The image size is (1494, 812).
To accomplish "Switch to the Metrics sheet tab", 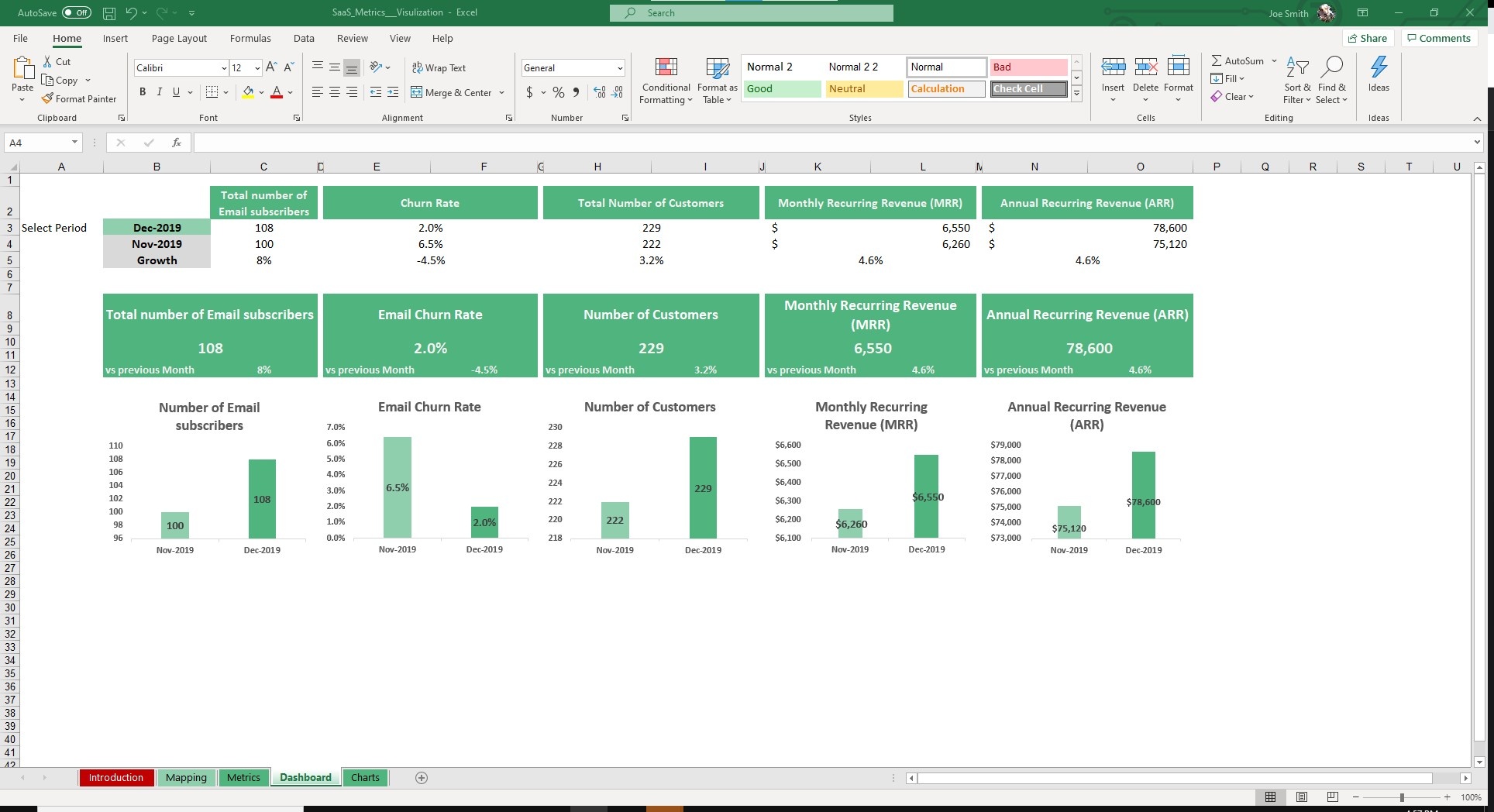I will click(x=243, y=778).
